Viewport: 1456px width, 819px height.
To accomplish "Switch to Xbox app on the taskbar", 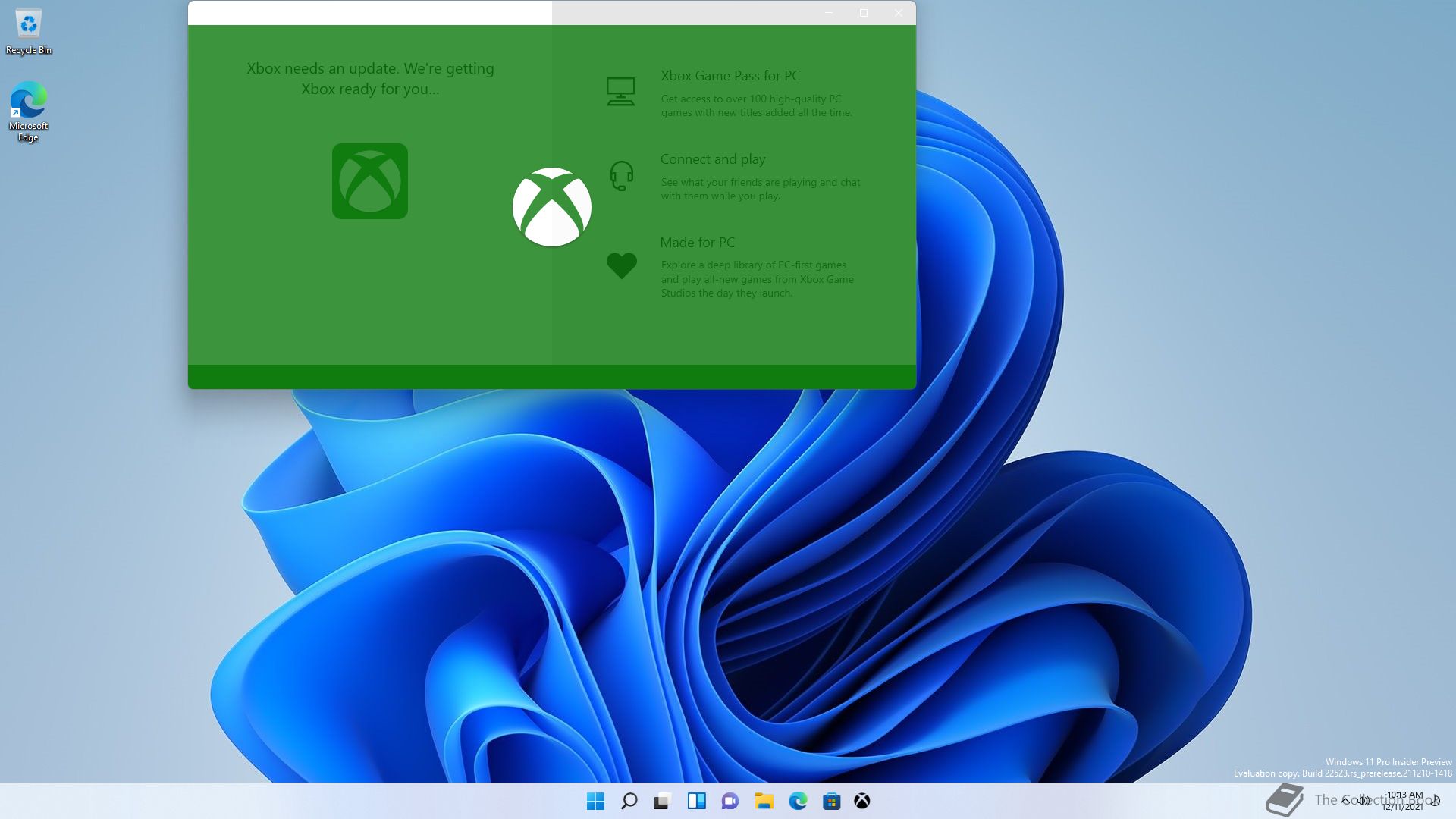I will [862, 801].
